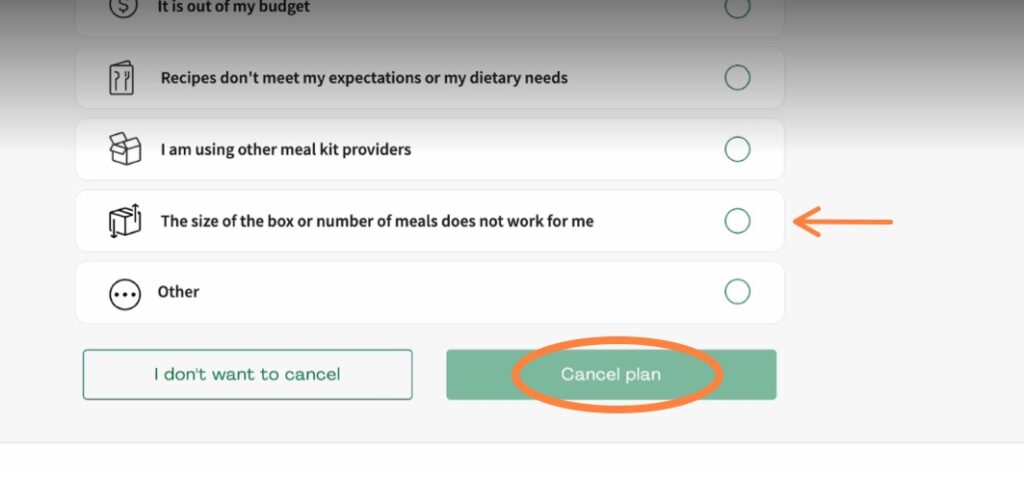1024x477 pixels.
Task: Click the 'It is out of my budget' text
Action: click(234, 7)
